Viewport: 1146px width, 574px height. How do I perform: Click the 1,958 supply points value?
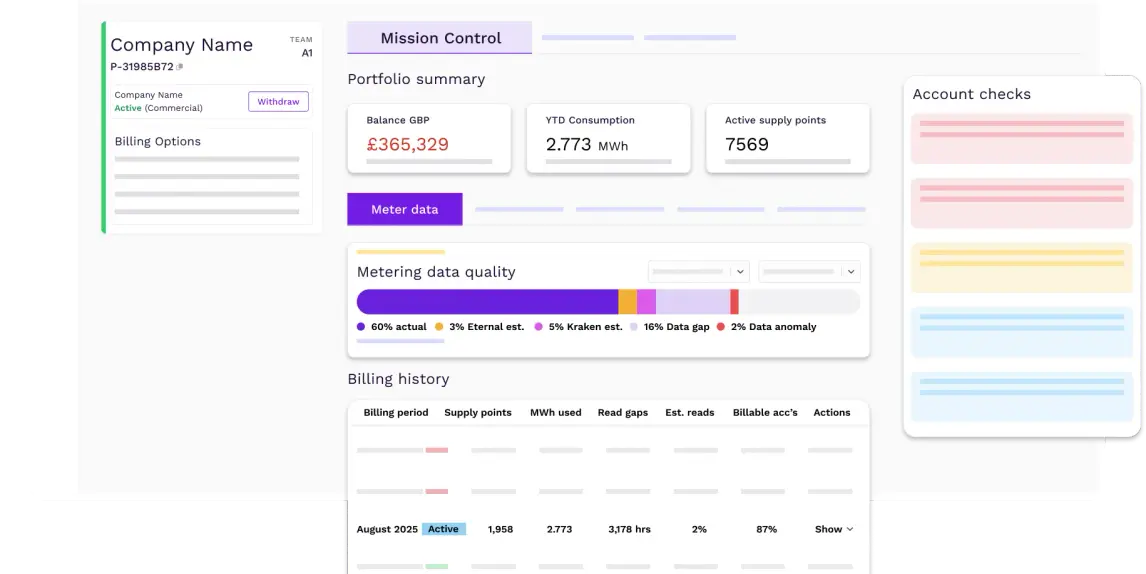point(500,529)
